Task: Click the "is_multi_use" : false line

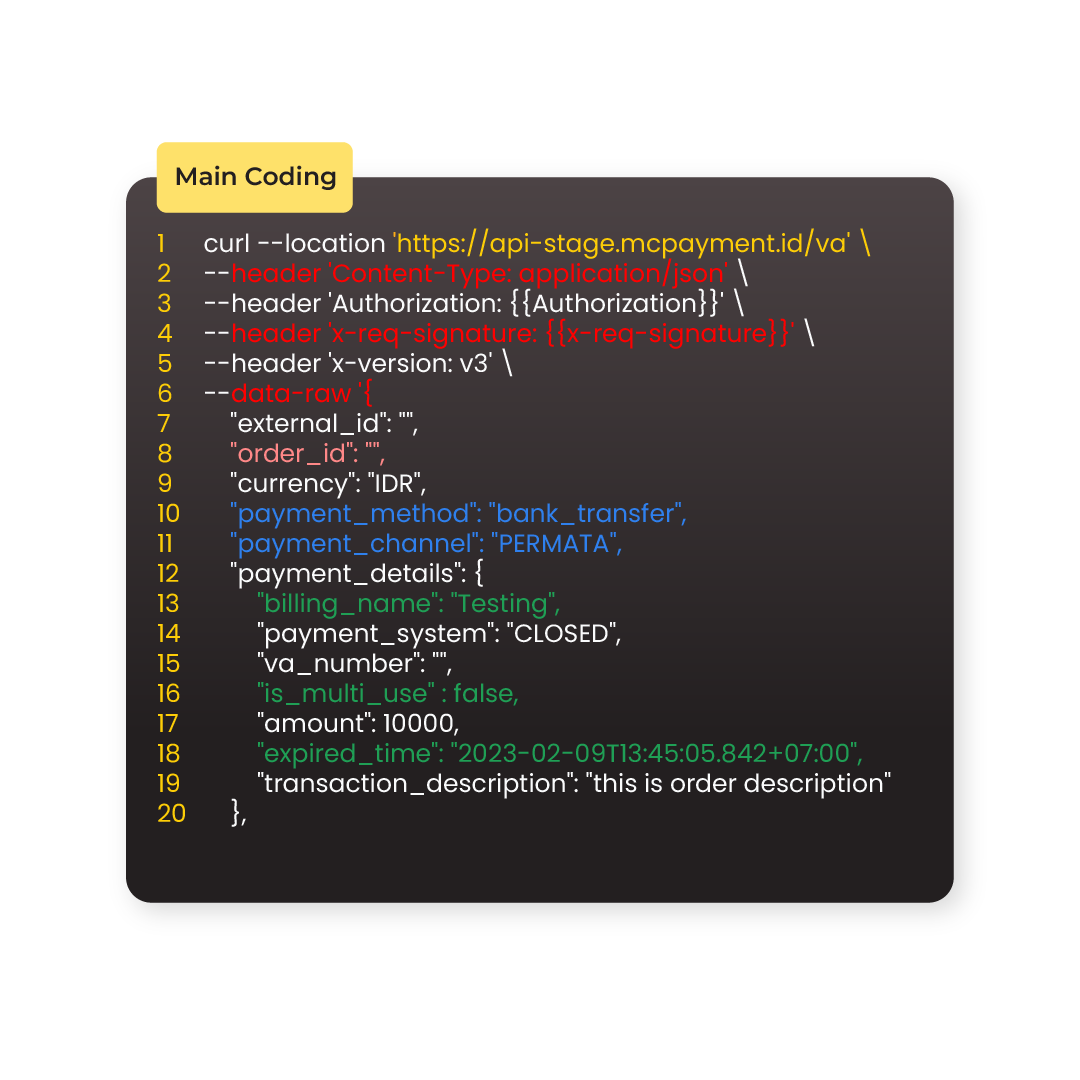Action: (x=388, y=694)
